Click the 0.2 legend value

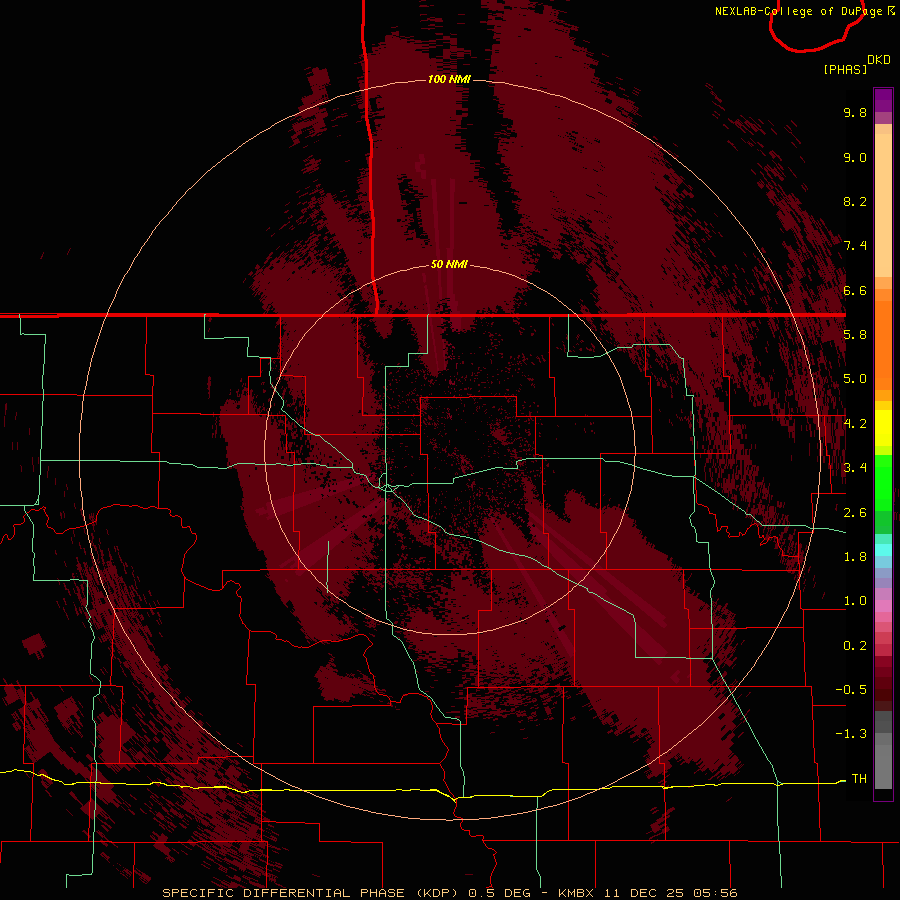[855, 646]
